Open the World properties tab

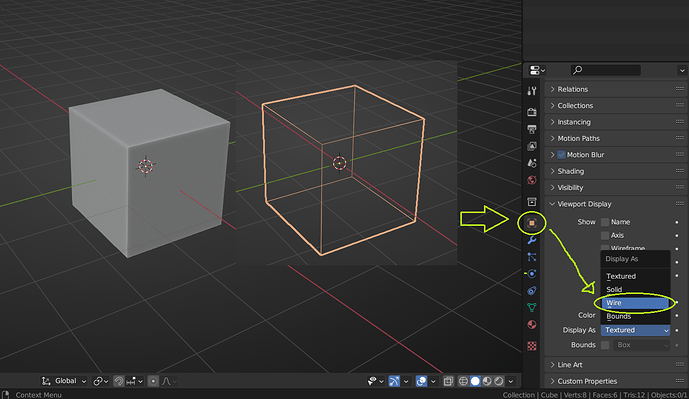pos(532,180)
